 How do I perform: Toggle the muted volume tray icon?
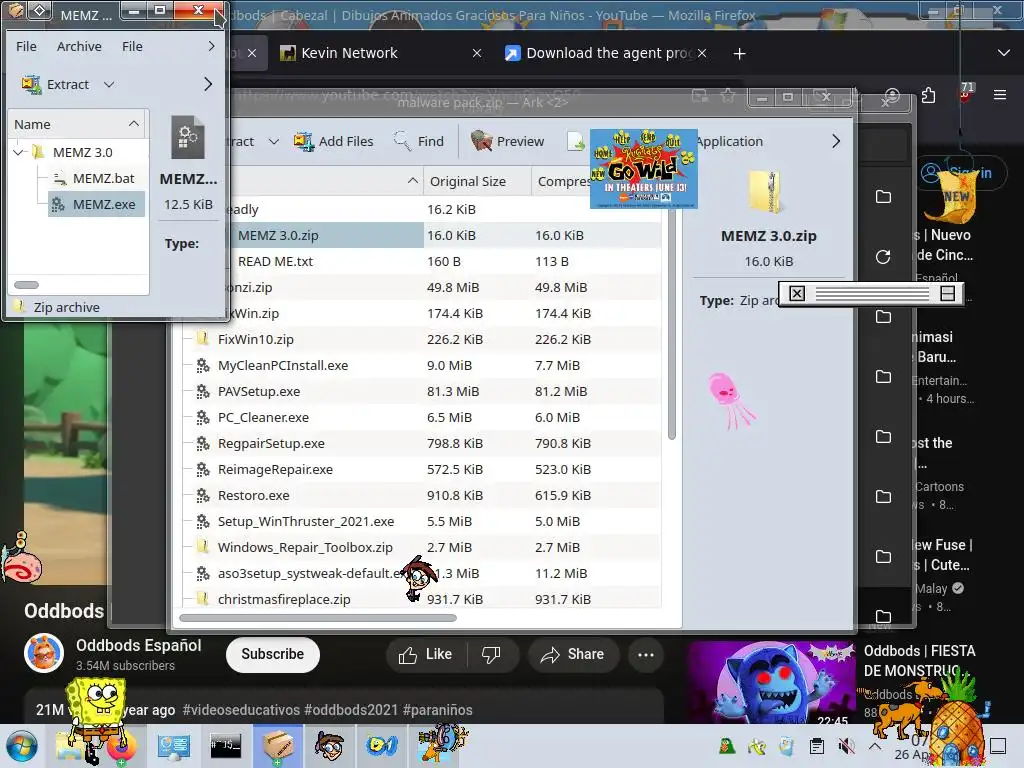pyautogui.click(x=846, y=746)
